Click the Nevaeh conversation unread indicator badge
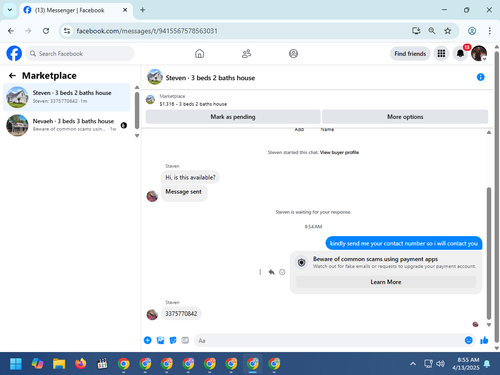This screenshot has height=375, width=500. (124, 125)
